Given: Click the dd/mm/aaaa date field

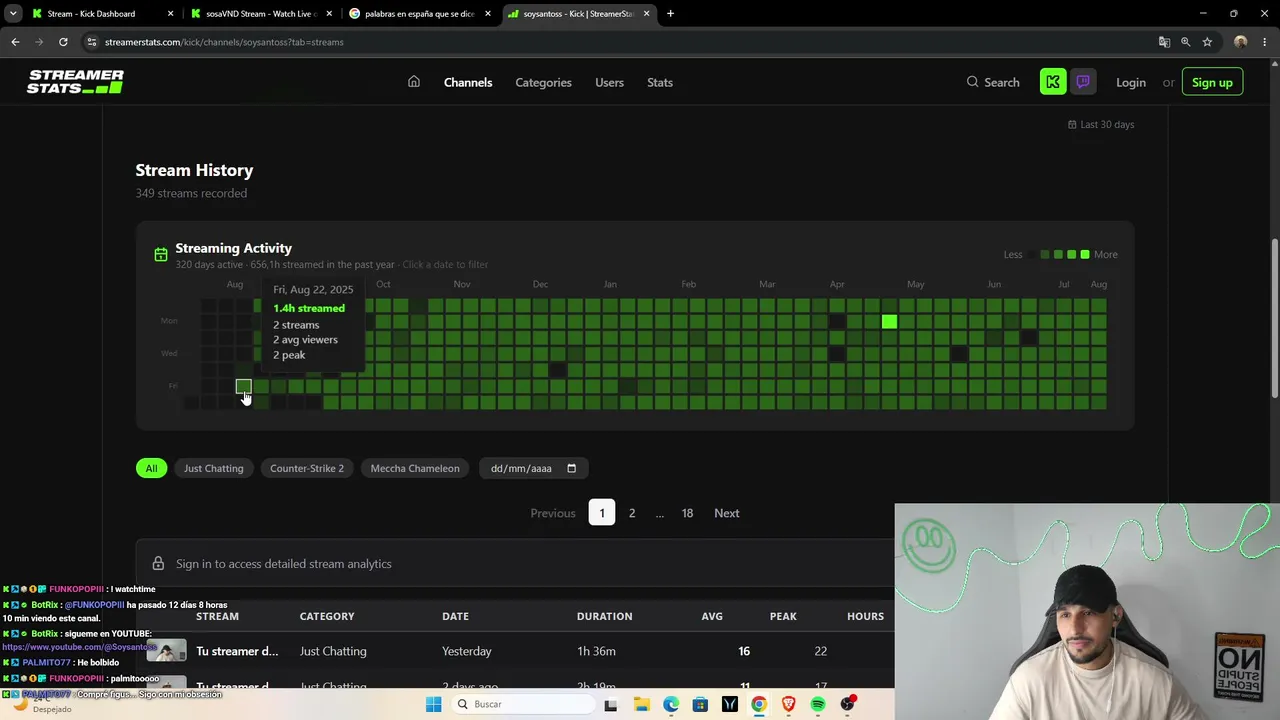Looking at the screenshot, I should (534, 468).
